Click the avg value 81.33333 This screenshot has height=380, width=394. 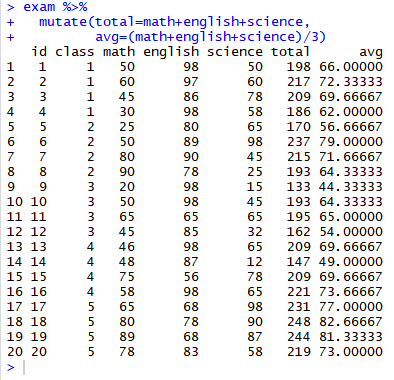coord(351,337)
